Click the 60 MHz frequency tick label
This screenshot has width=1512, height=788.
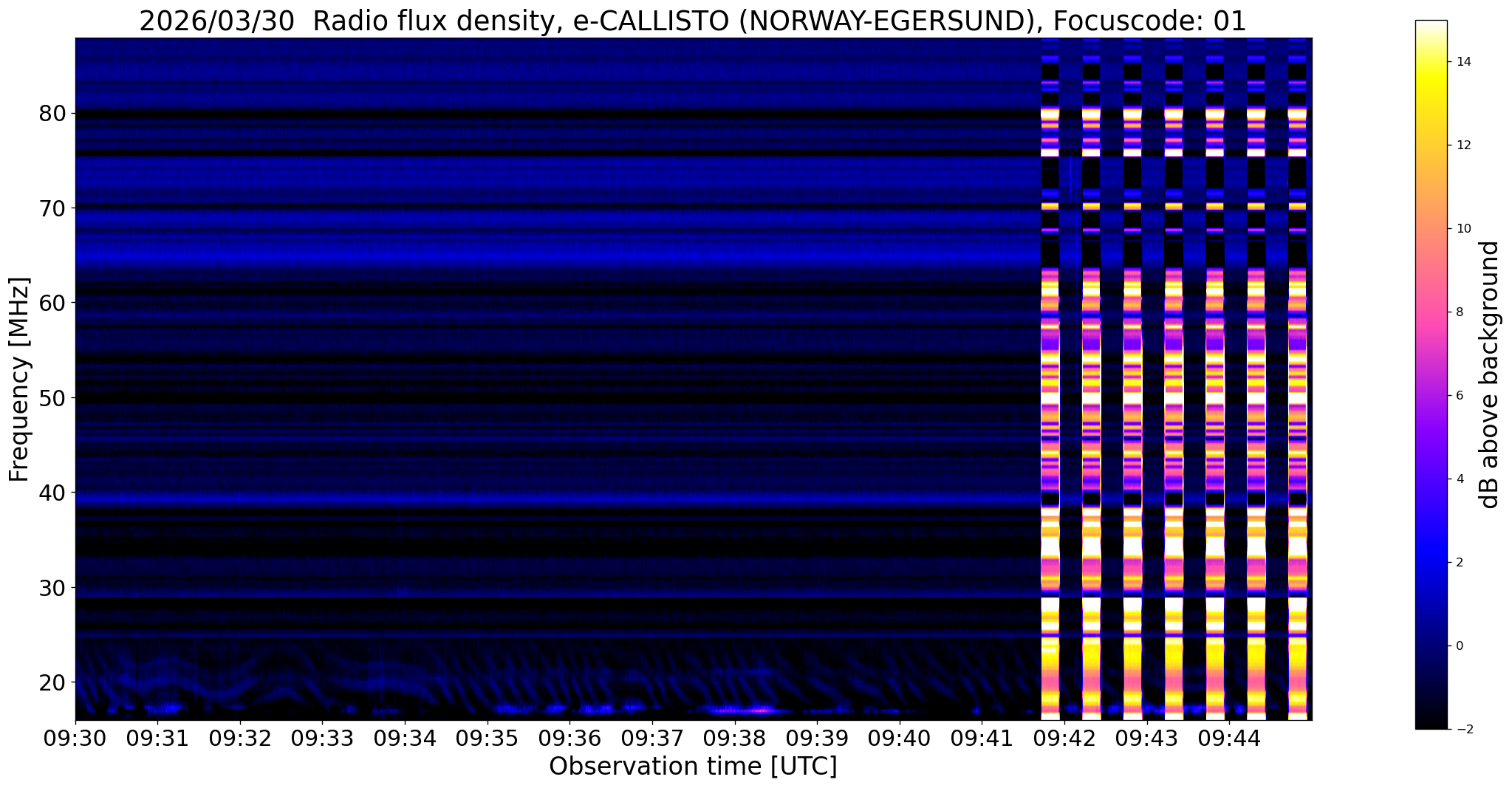point(53,303)
